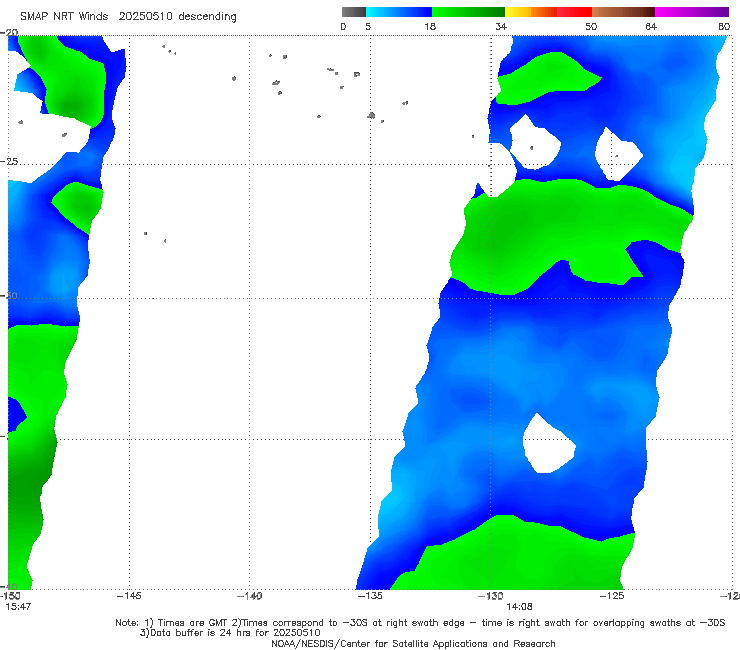Screen dimensions: 740x650
Task: Click the color bar label '34'
Action: tap(501, 26)
